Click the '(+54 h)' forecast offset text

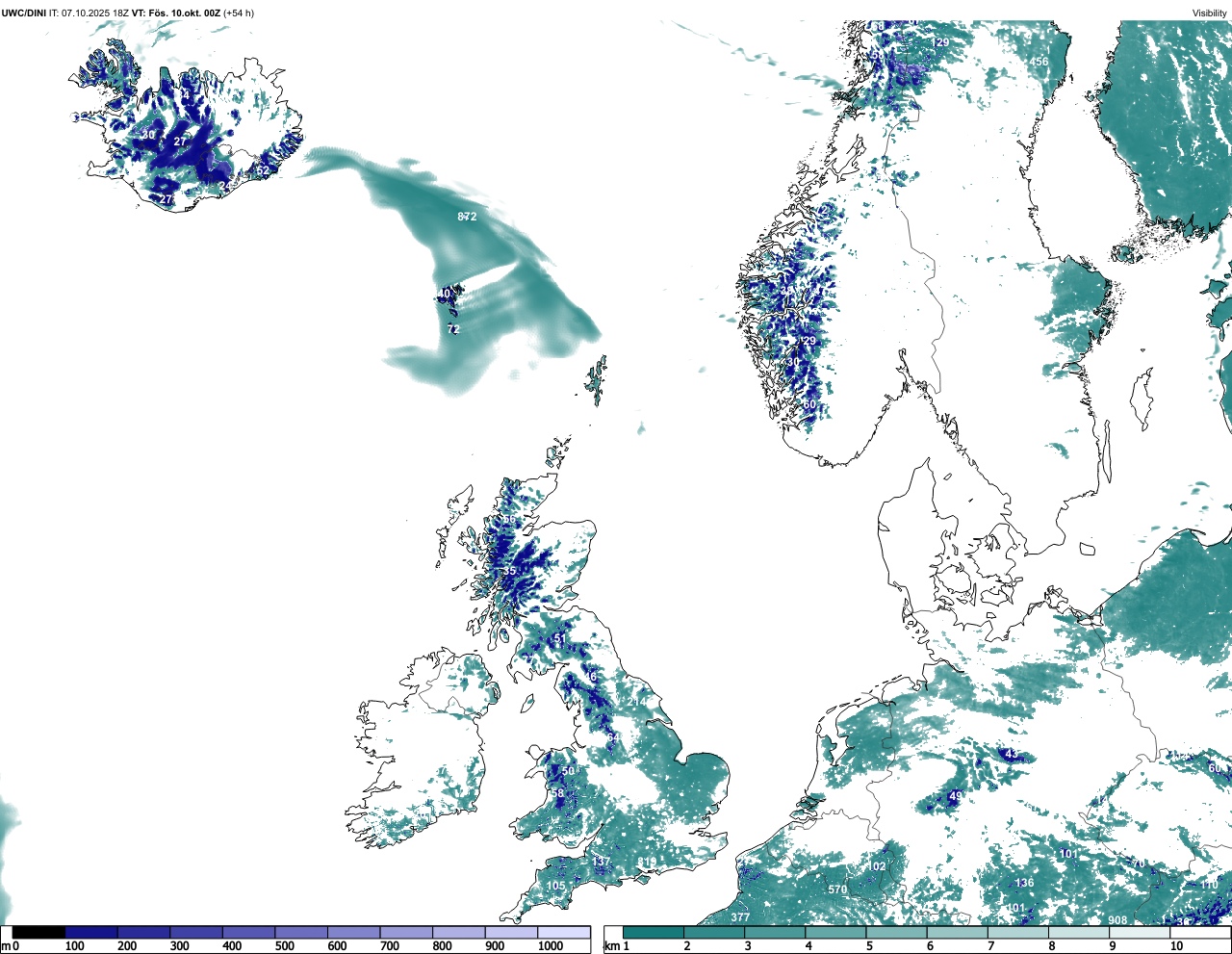239,13
